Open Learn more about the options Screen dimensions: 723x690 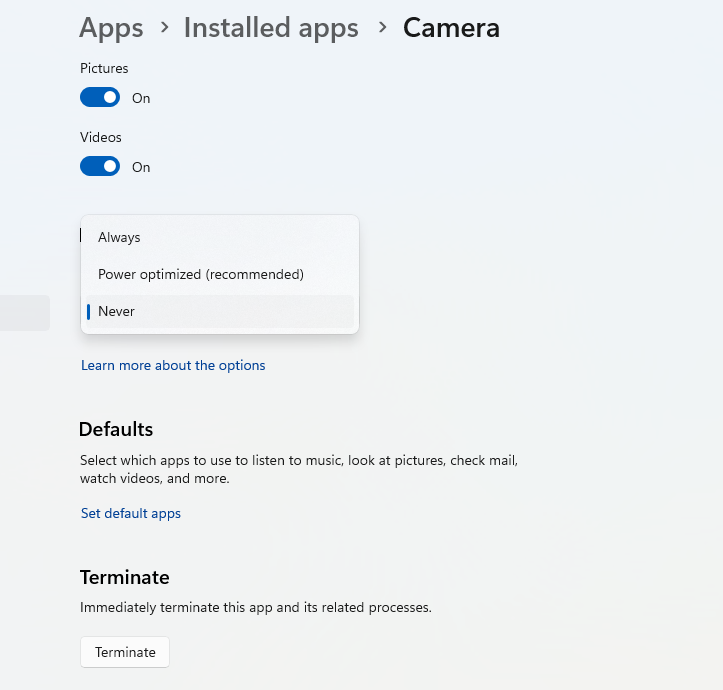coord(173,365)
